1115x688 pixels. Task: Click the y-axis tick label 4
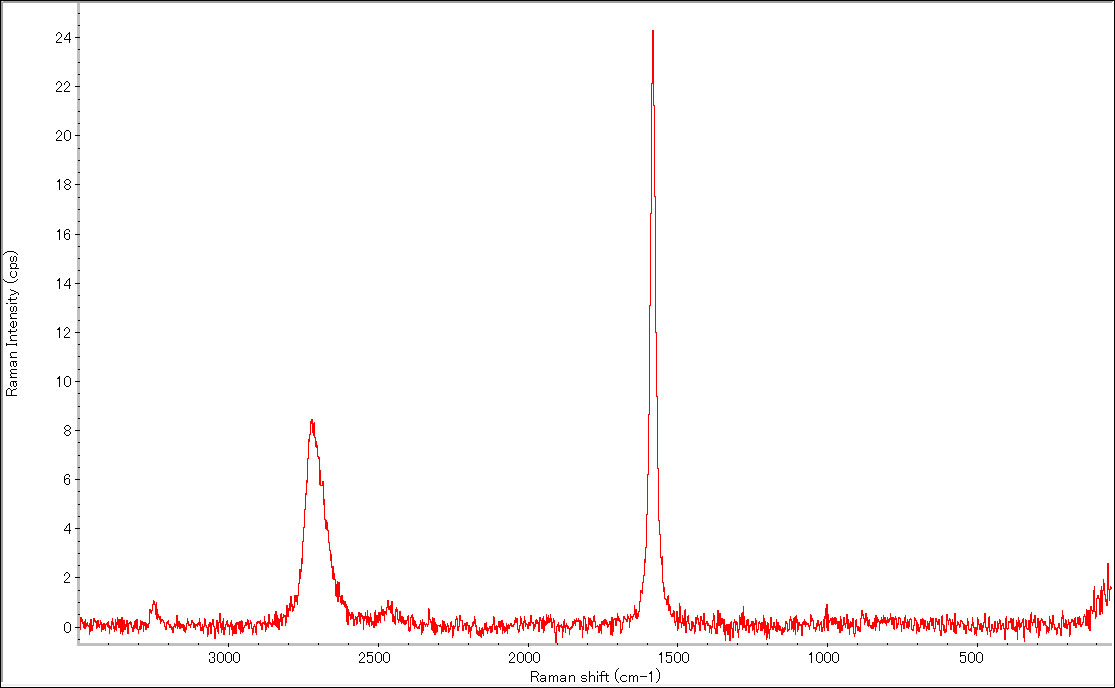[x=68, y=529]
